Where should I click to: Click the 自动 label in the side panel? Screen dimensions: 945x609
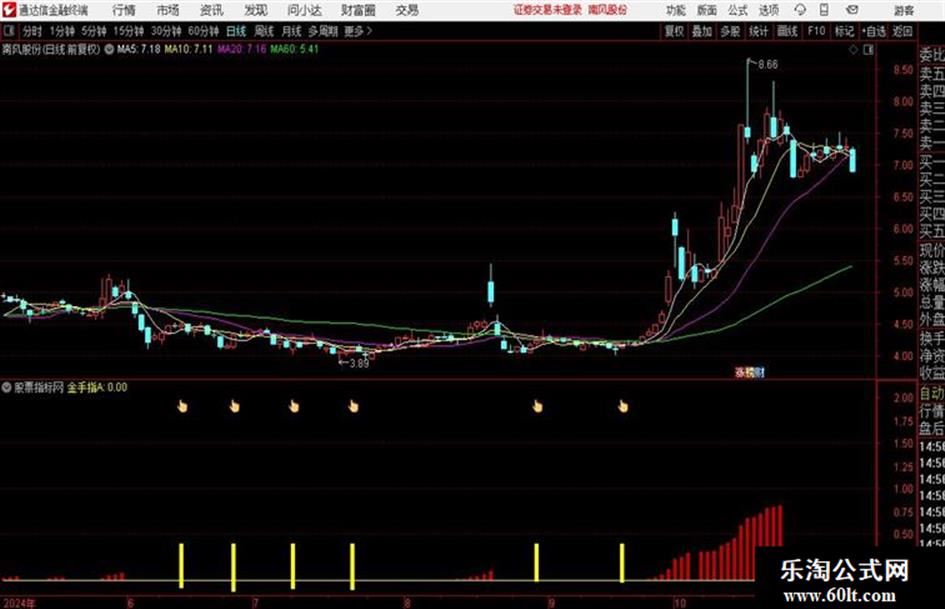[x=932, y=393]
